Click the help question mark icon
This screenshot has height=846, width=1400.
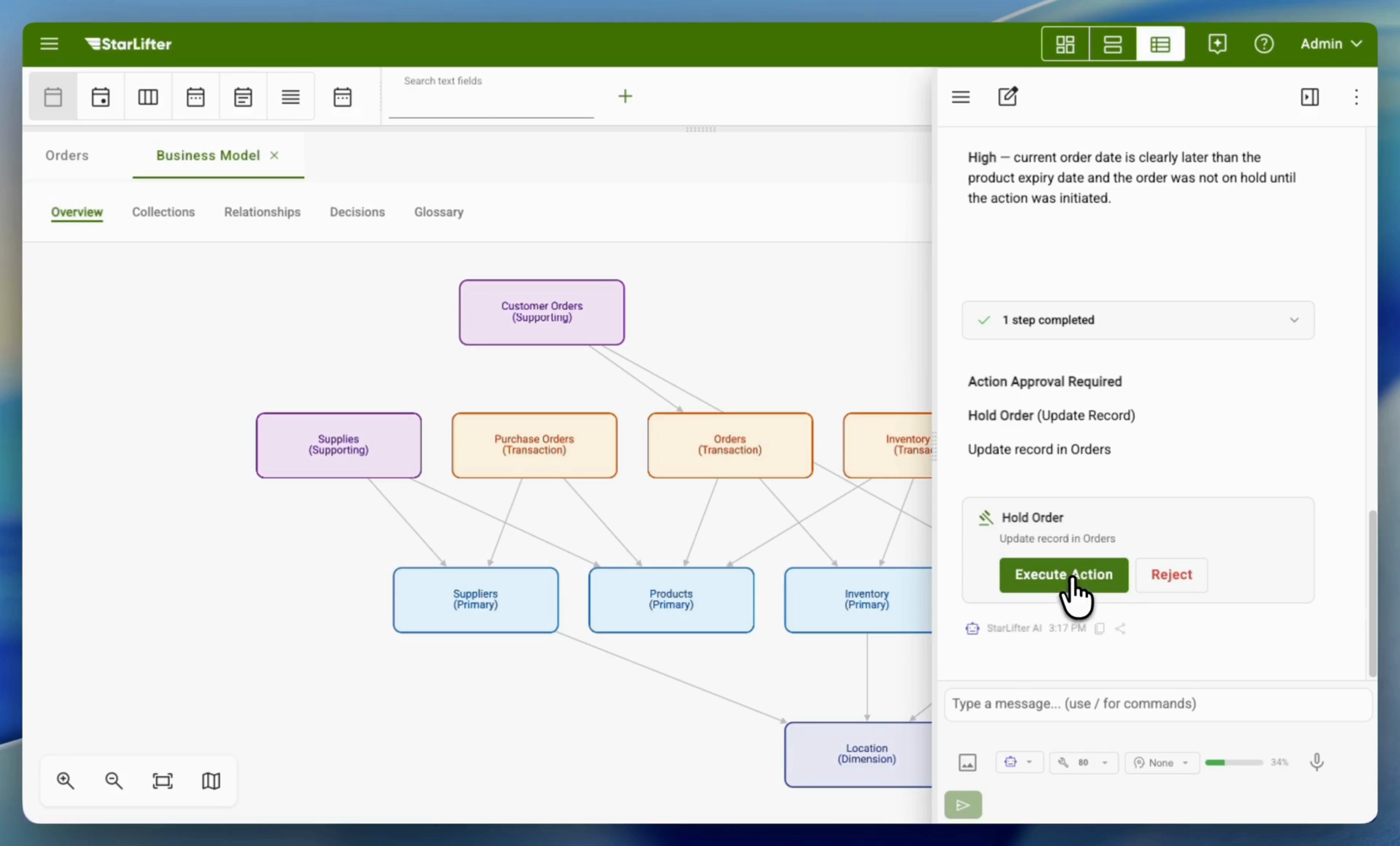tap(1264, 44)
